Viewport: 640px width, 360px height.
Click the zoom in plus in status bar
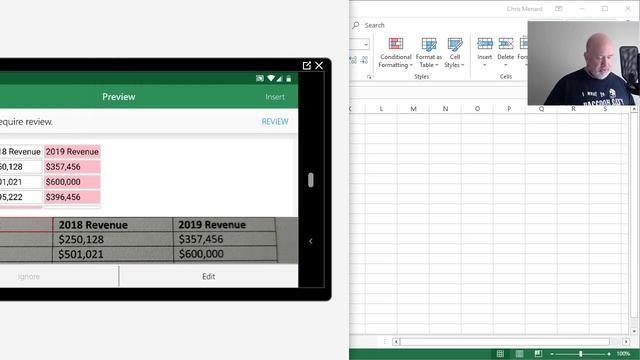609,354
